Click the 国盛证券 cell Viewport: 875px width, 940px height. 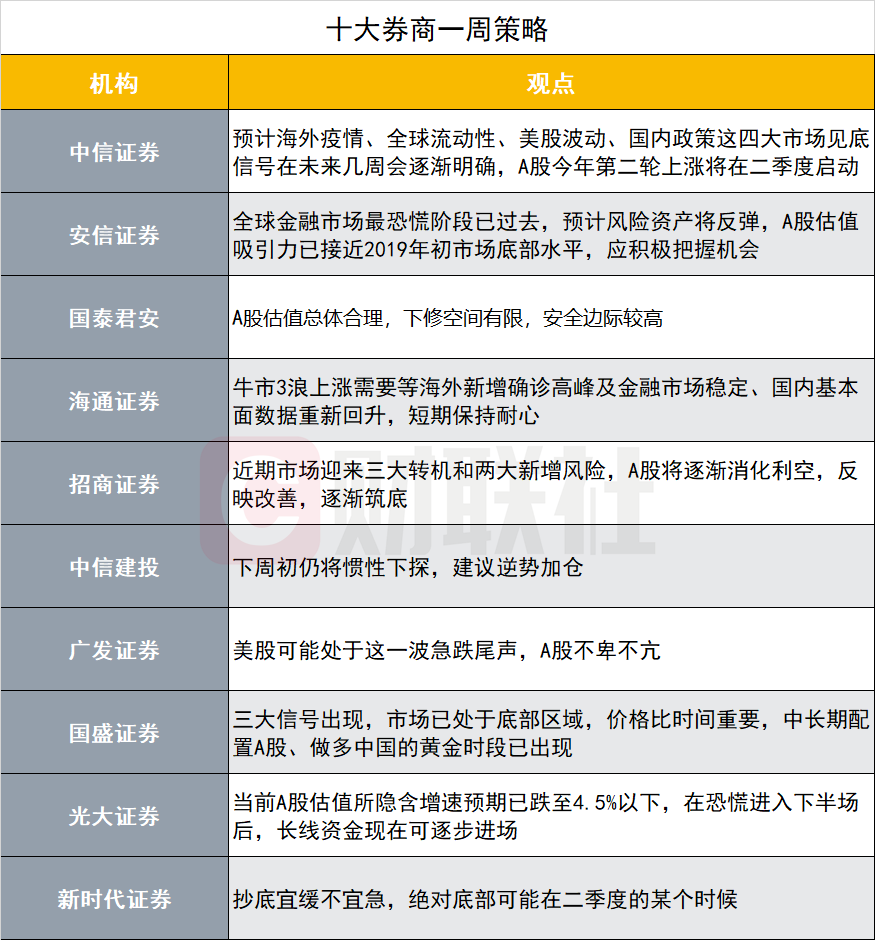coord(113,732)
